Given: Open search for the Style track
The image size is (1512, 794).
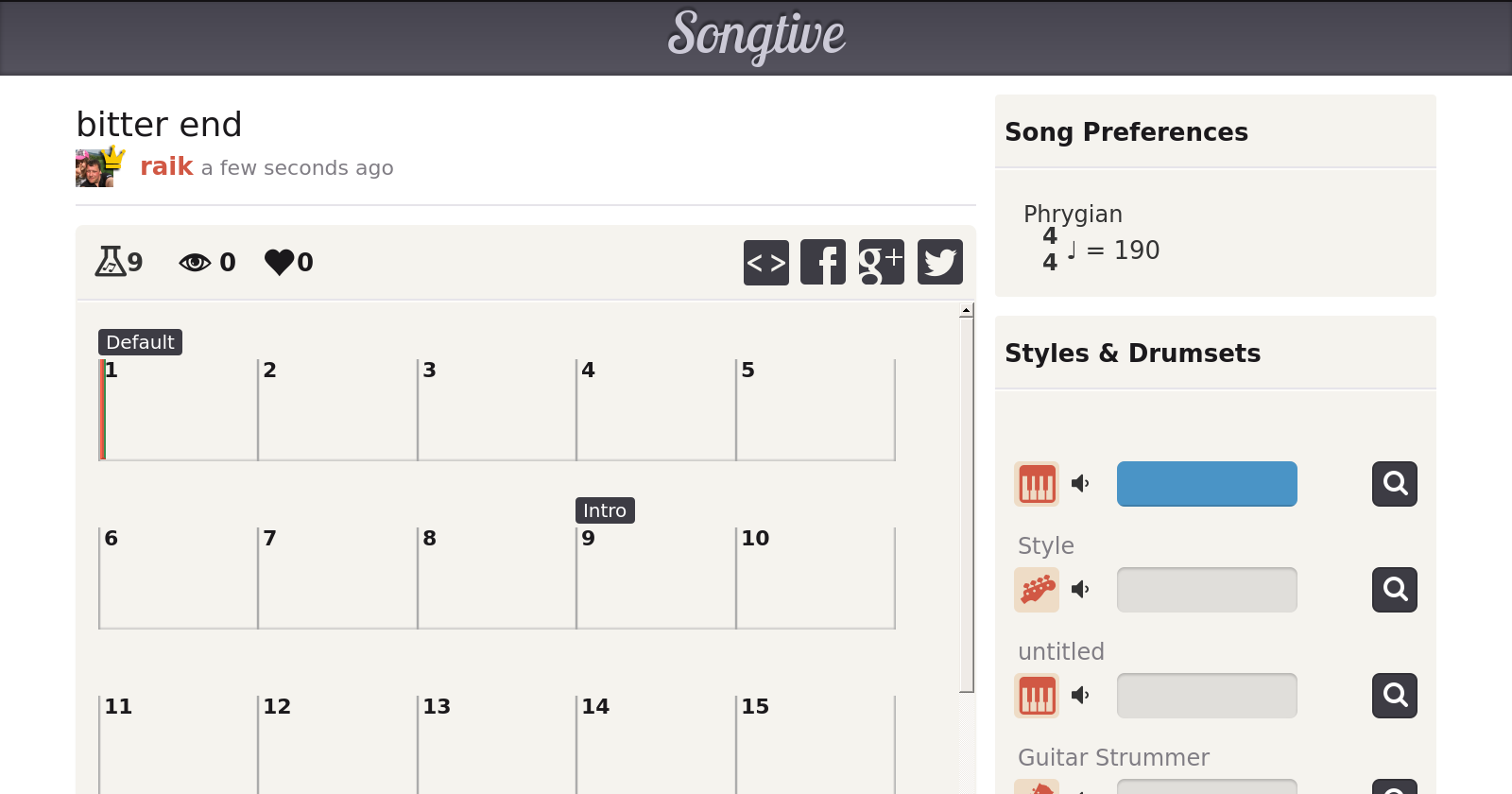Looking at the screenshot, I should pos(1394,590).
